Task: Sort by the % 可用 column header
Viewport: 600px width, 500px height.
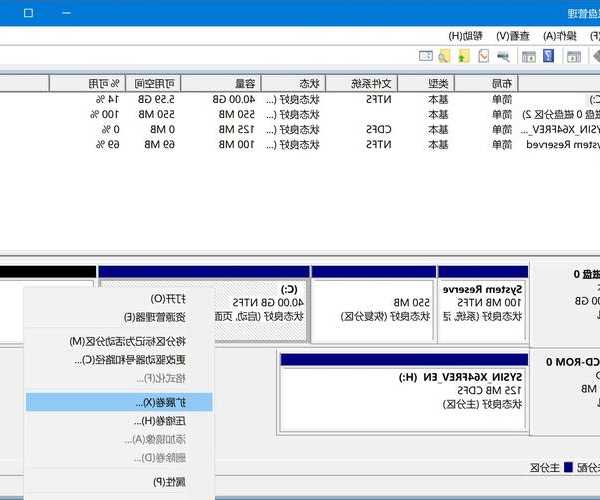Action: (88, 83)
